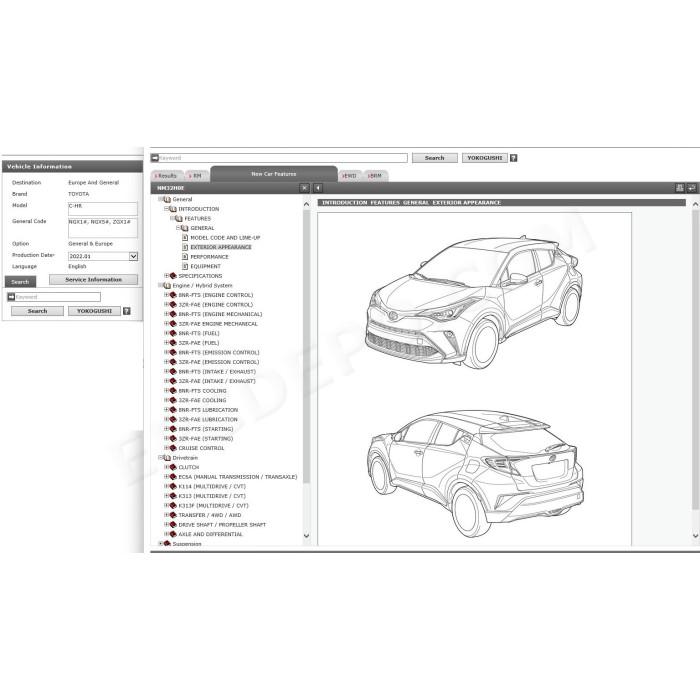Switch to the Results tab

pos(167,176)
